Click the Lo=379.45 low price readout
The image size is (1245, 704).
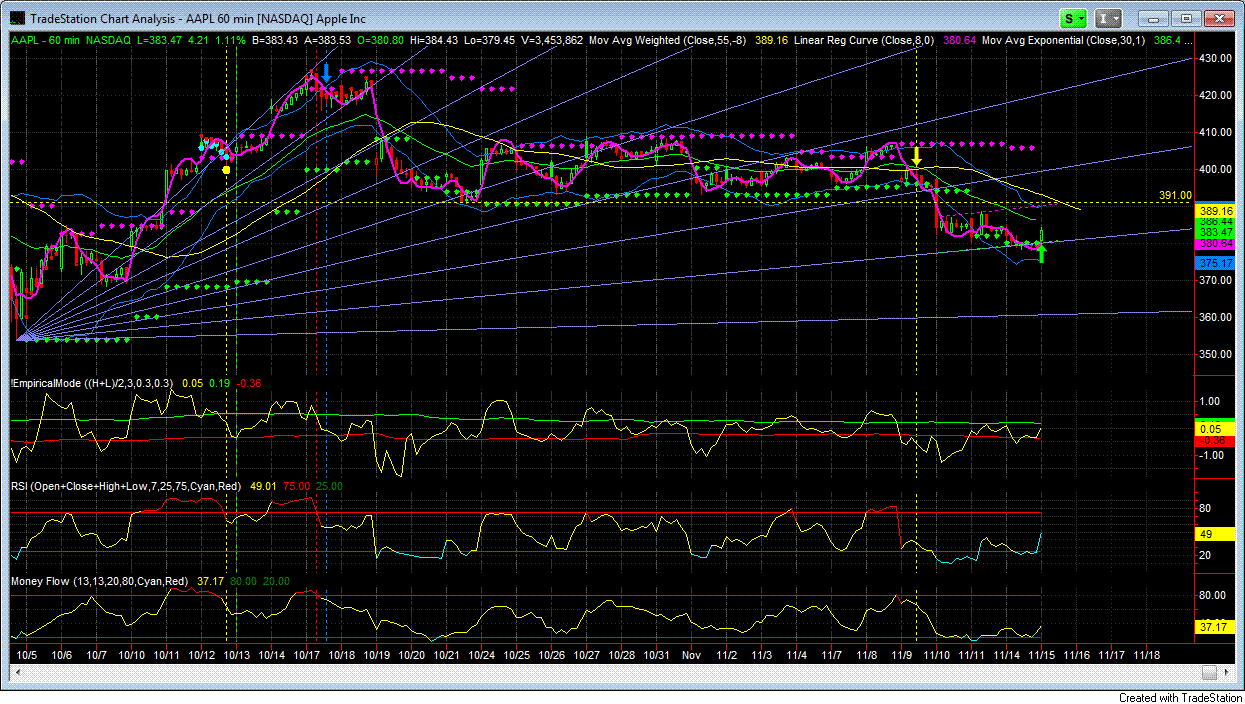pos(488,41)
